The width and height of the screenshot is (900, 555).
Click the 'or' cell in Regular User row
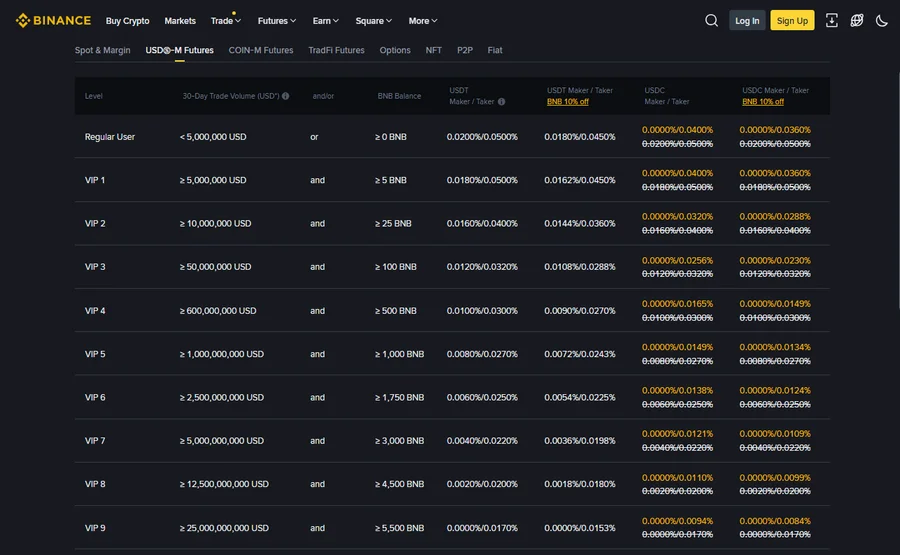click(x=314, y=137)
